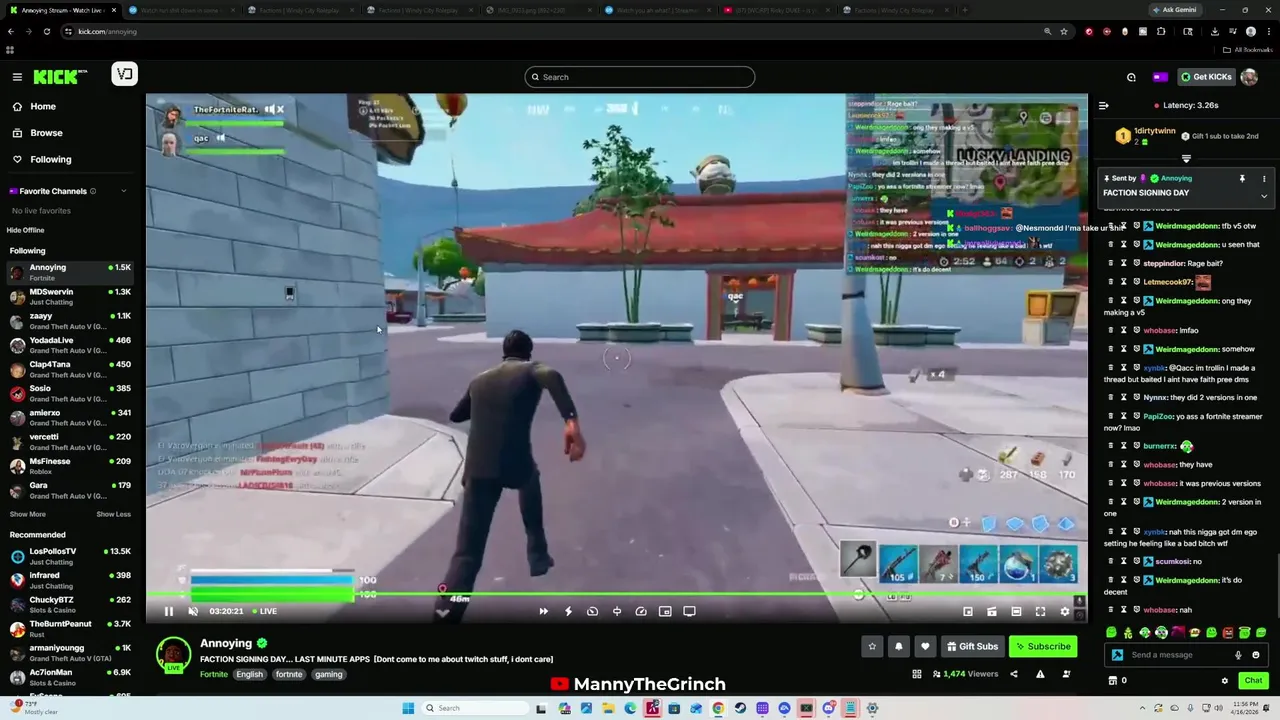The image size is (1280, 720).
Task: Click the grid icon beside viewer count
Action: tap(916, 674)
